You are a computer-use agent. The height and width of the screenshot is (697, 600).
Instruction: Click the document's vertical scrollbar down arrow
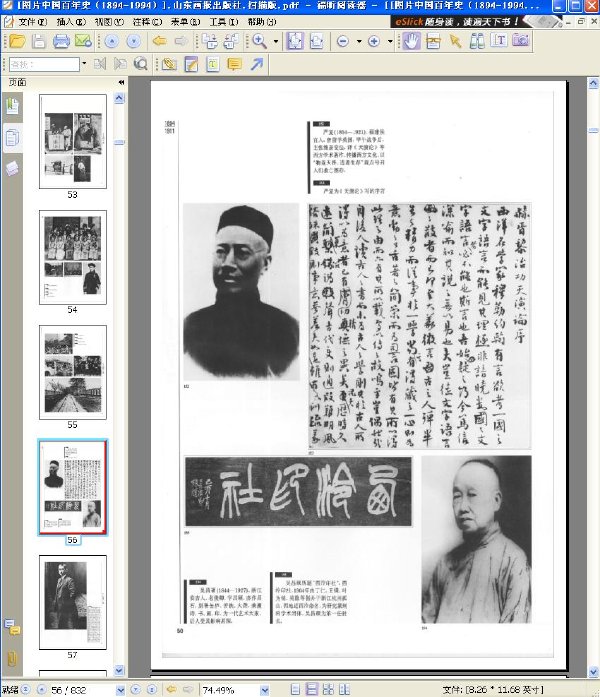[x=593, y=671]
